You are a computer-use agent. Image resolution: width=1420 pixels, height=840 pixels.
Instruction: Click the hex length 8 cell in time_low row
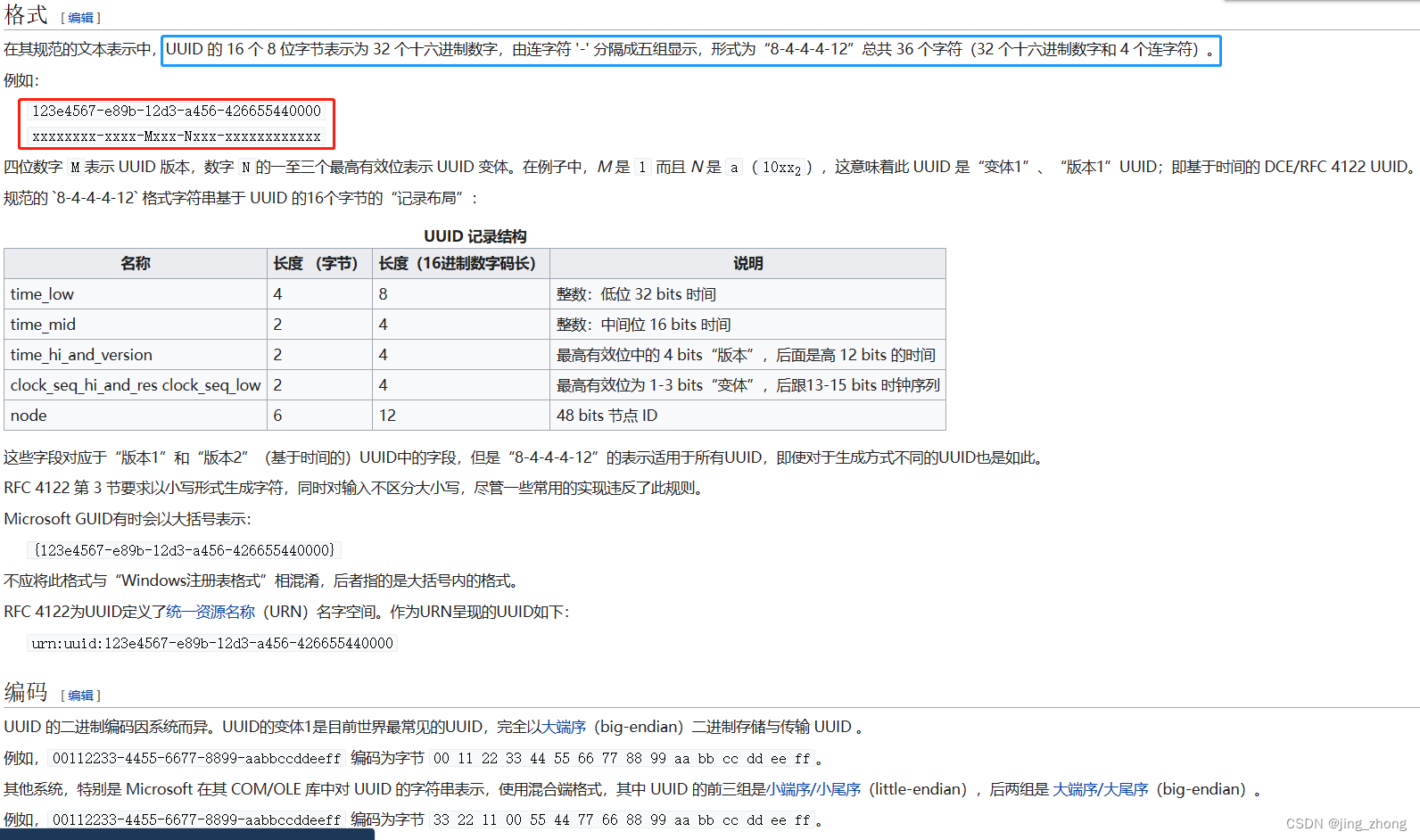point(461,294)
